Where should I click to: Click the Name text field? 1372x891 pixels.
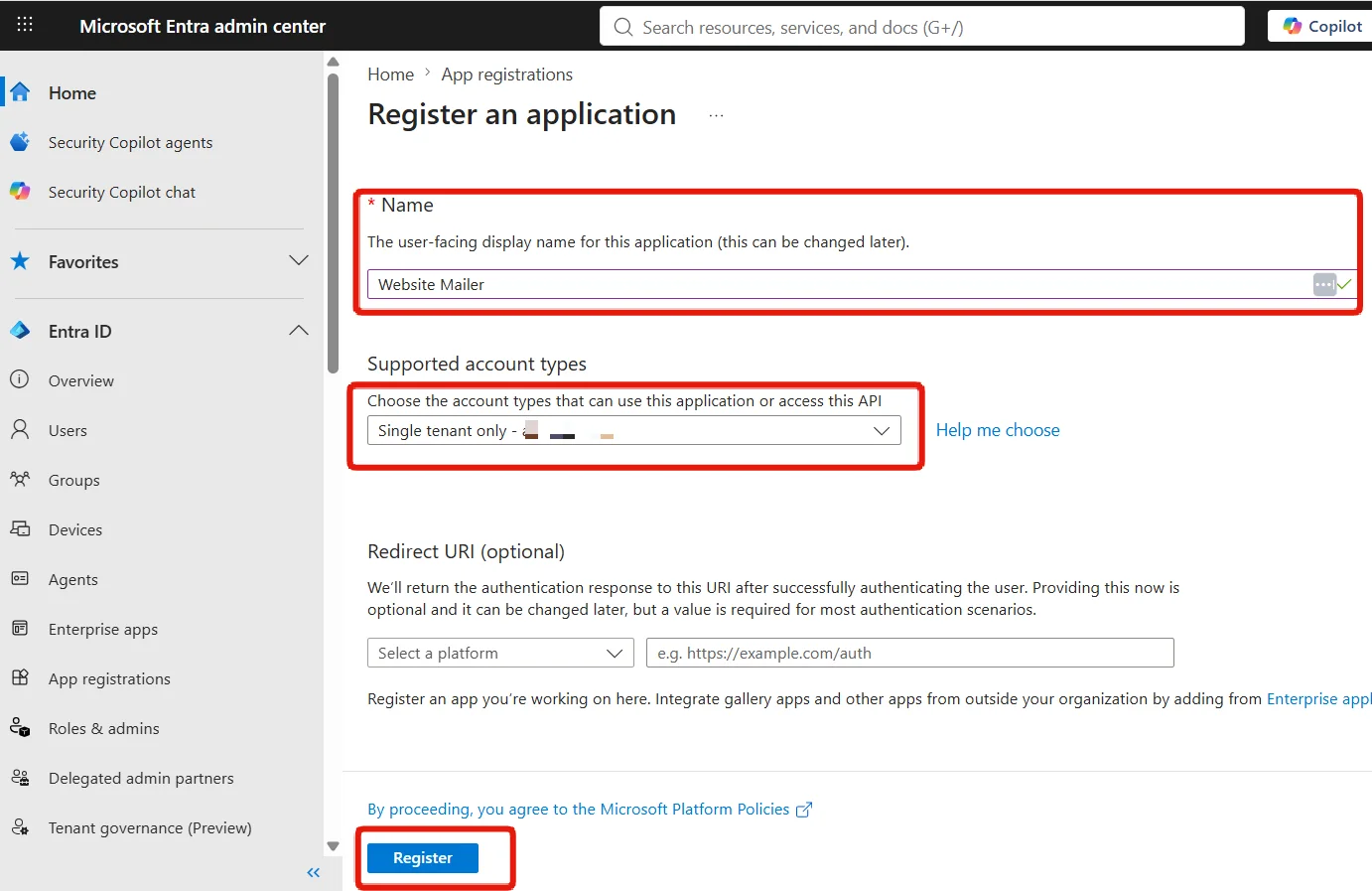coord(862,284)
